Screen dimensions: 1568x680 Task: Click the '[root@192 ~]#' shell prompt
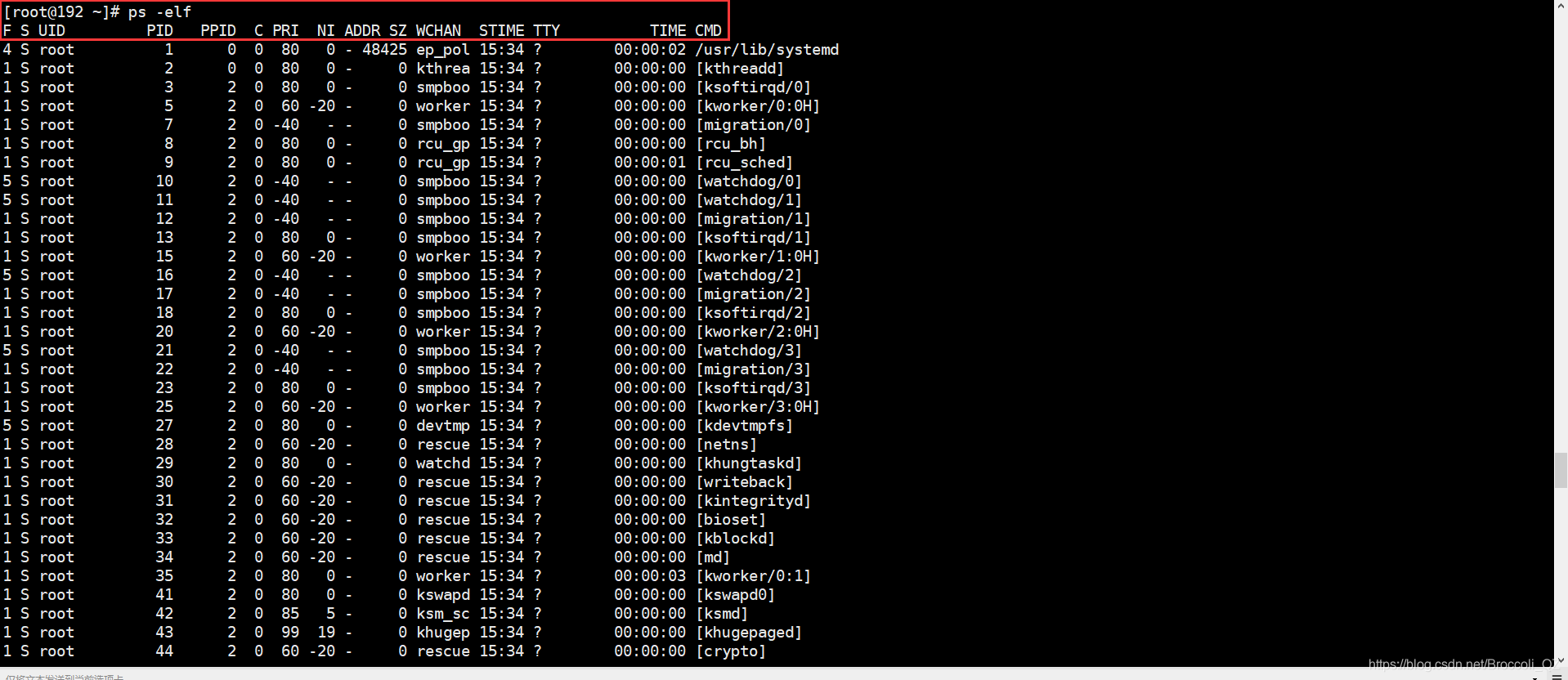pyautogui.click(x=62, y=12)
